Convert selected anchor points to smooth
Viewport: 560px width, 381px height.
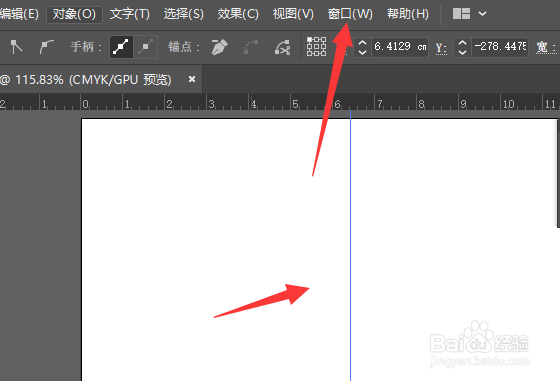pyautogui.click(x=46, y=47)
